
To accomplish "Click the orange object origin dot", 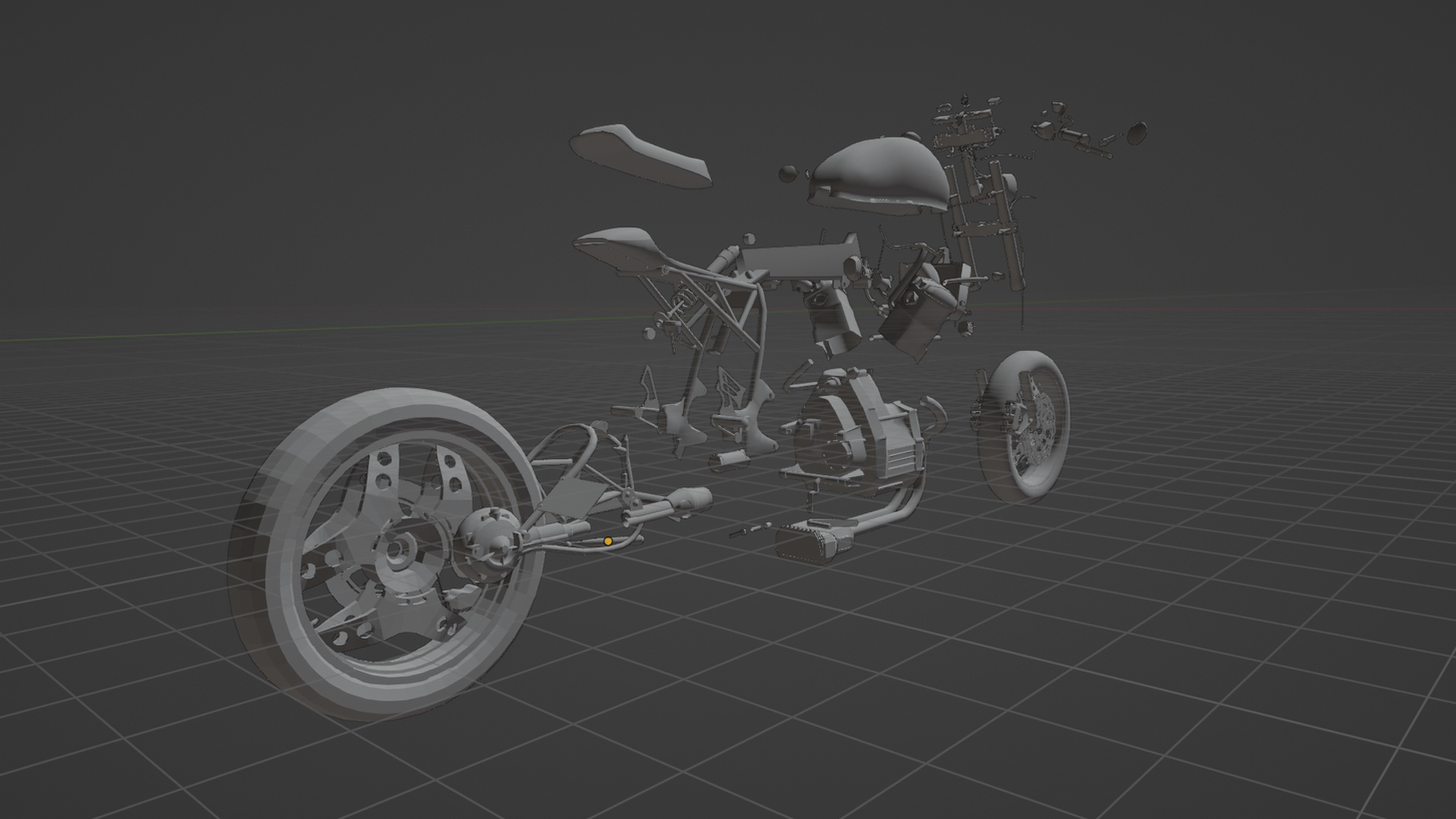I will click(x=608, y=541).
